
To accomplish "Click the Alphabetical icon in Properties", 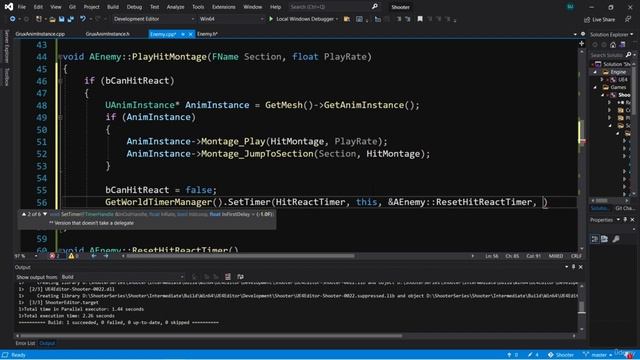I will [x=604, y=239].
